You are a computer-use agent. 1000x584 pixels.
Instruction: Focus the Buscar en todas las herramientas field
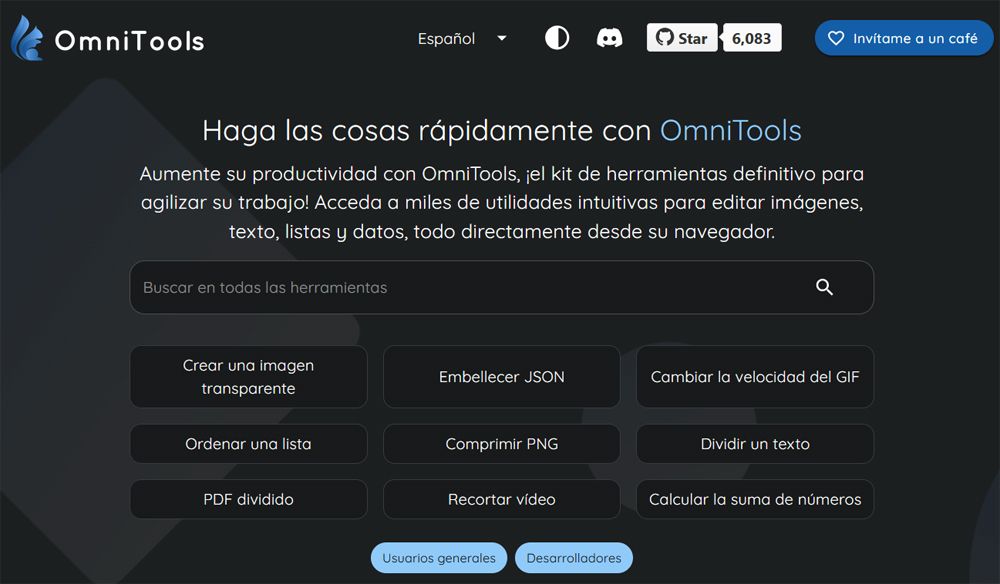point(501,287)
